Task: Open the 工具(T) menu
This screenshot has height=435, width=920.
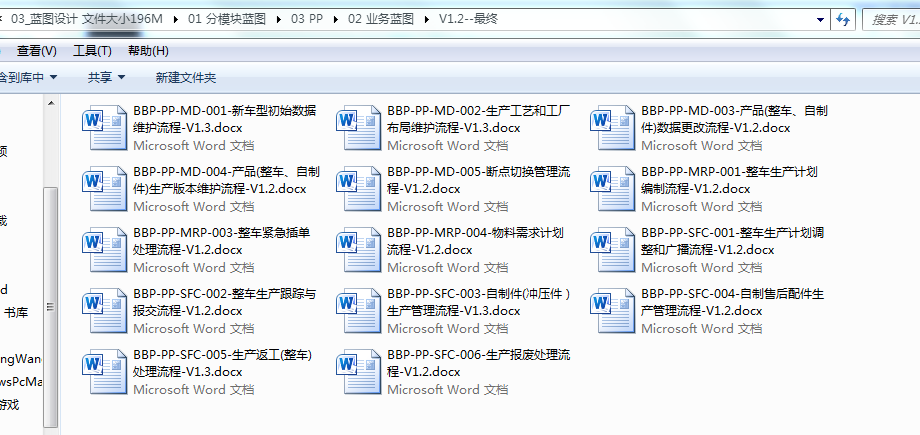Action: point(92,51)
